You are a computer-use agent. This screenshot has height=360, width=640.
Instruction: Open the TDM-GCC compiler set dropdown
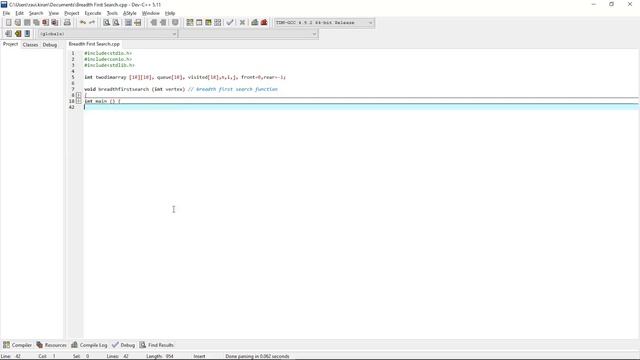pyautogui.click(x=324, y=23)
